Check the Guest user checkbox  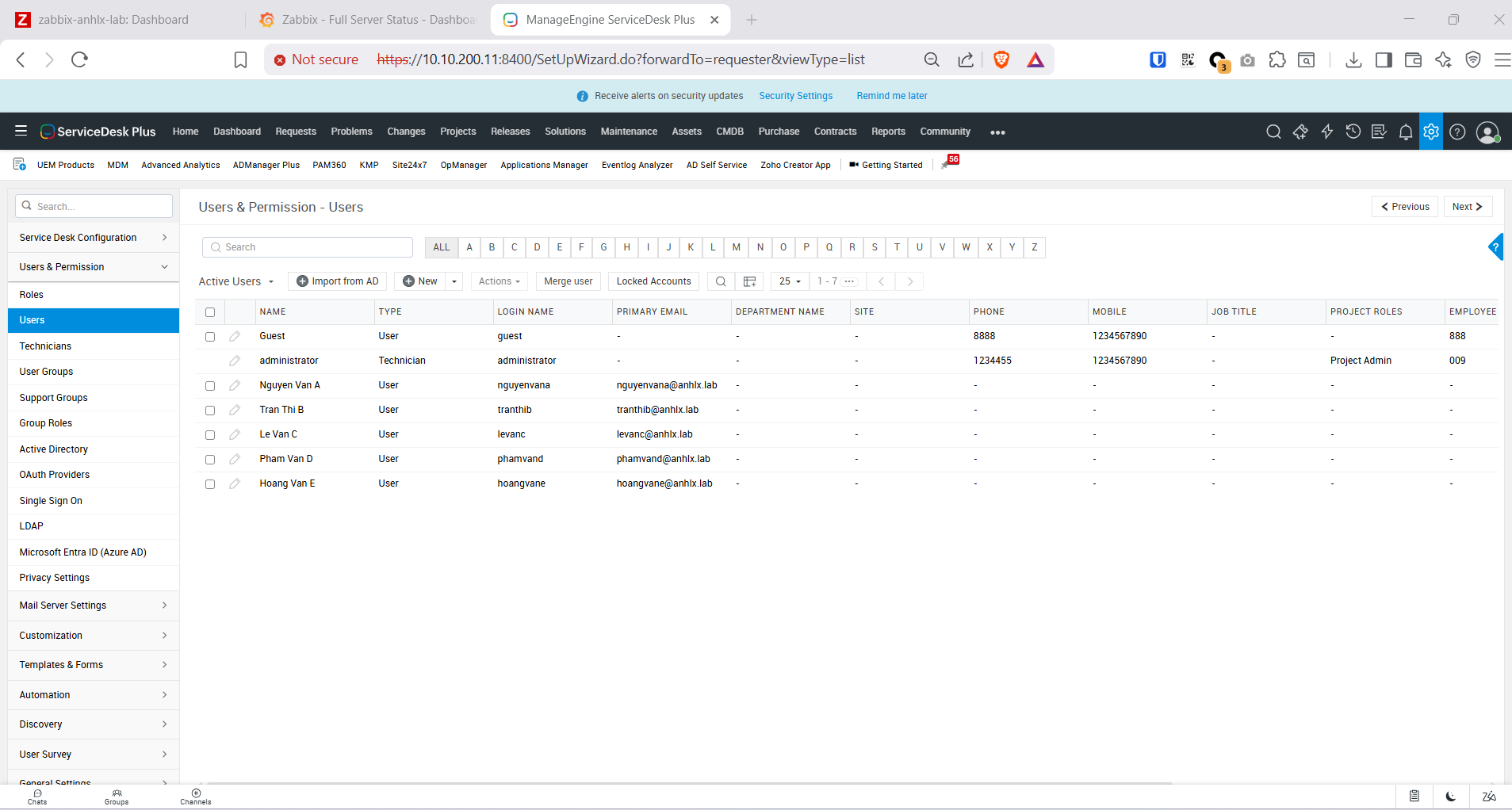pyautogui.click(x=210, y=337)
